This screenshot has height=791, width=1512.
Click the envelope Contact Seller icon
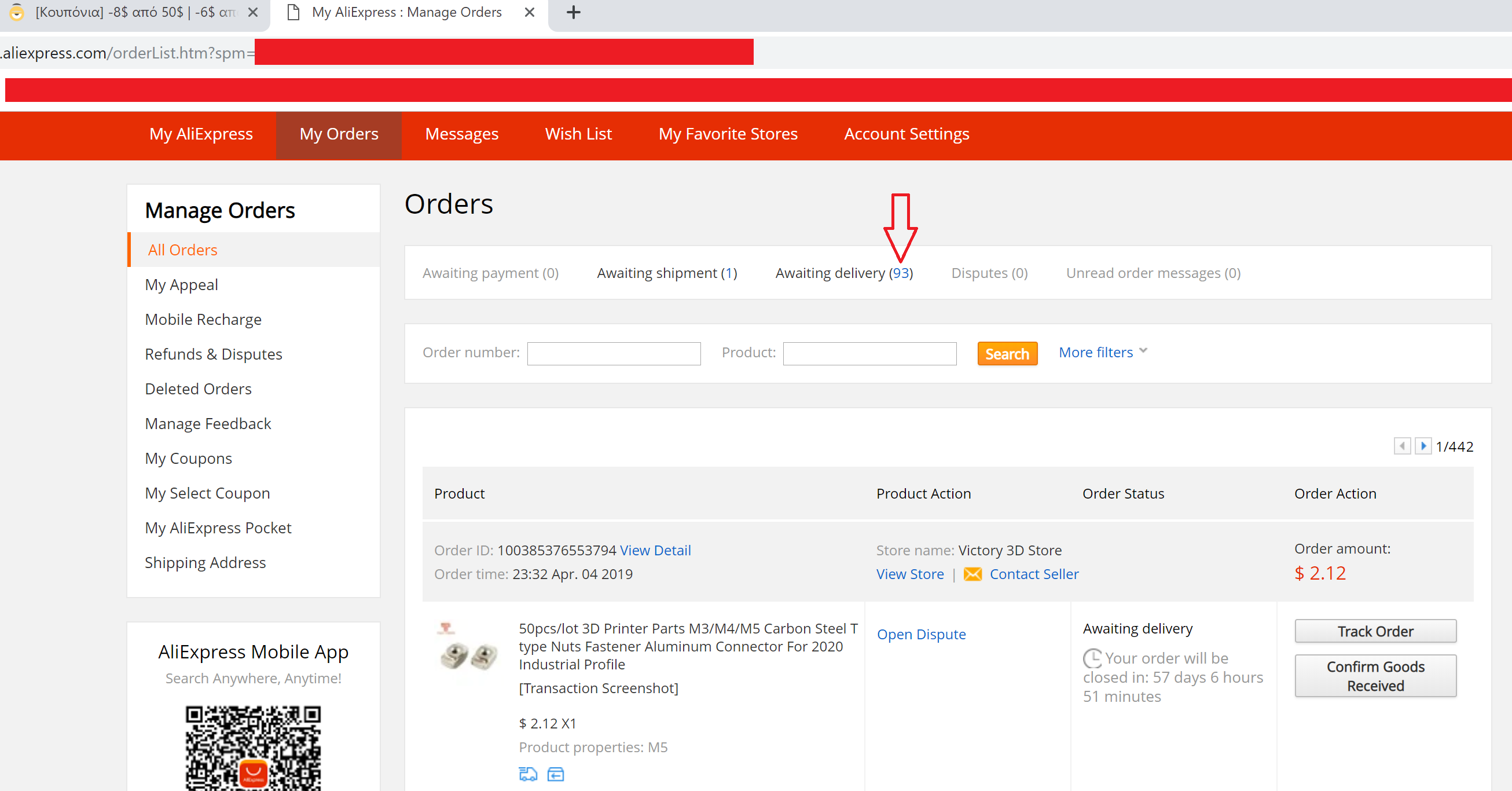(972, 574)
